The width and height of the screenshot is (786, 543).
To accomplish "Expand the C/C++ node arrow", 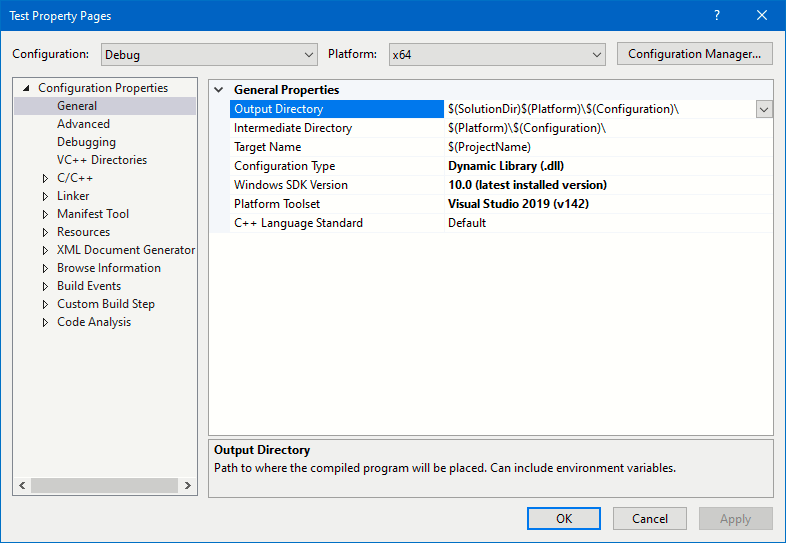I will 45,178.
